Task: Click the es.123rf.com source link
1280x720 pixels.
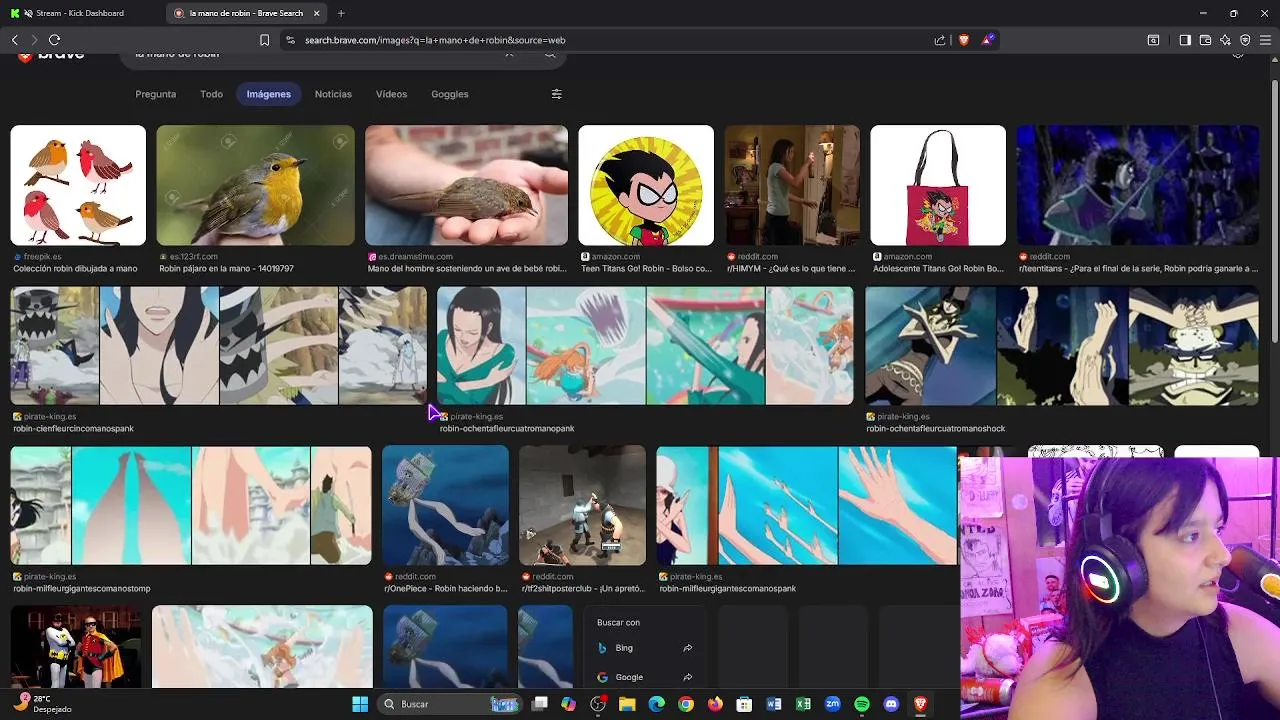Action: pos(194,257)
